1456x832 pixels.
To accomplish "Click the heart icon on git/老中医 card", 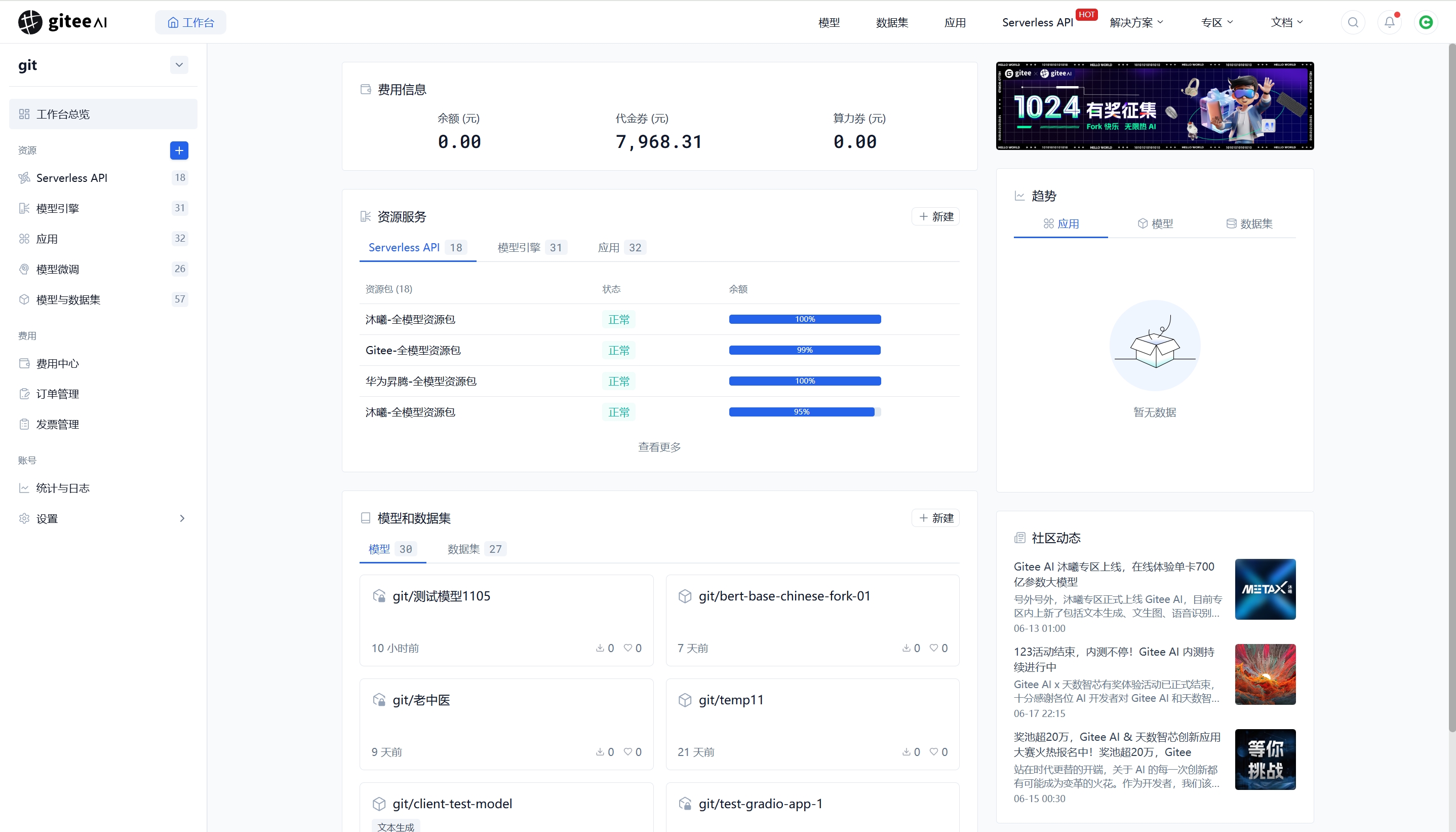I will click(x=627, y=752).
